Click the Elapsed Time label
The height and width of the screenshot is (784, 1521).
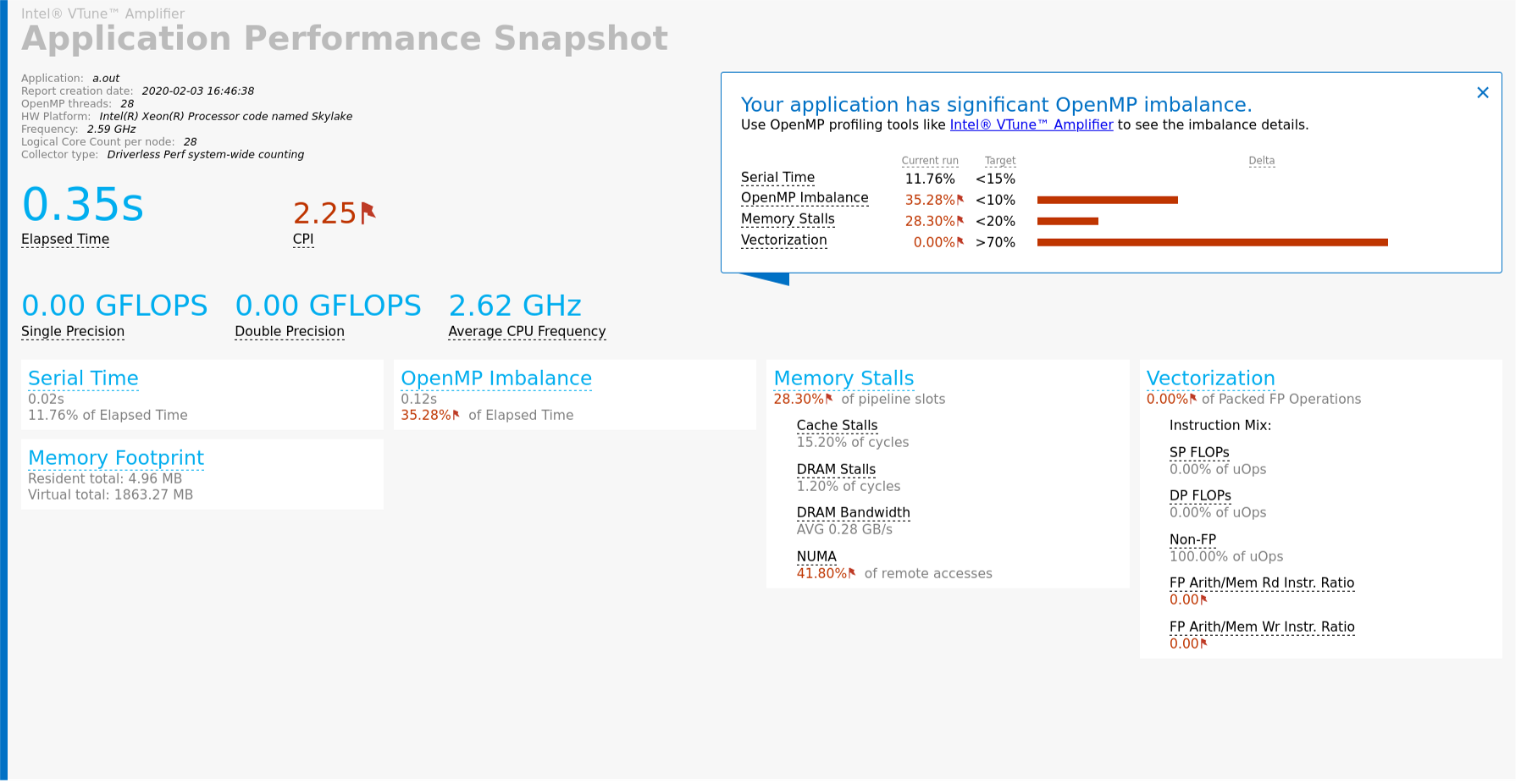click(65, 240)
